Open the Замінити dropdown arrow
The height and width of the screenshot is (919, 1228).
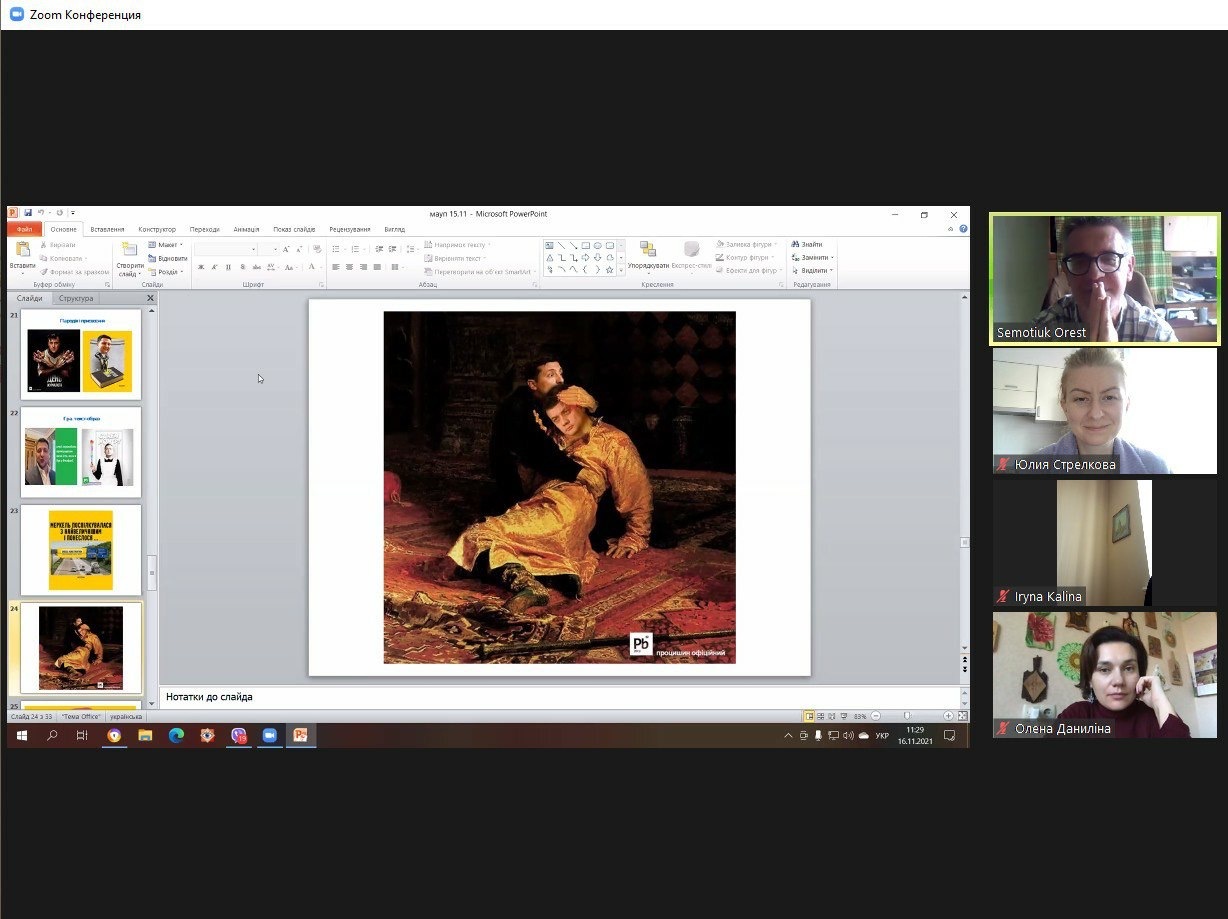click(x=832, y=258)
